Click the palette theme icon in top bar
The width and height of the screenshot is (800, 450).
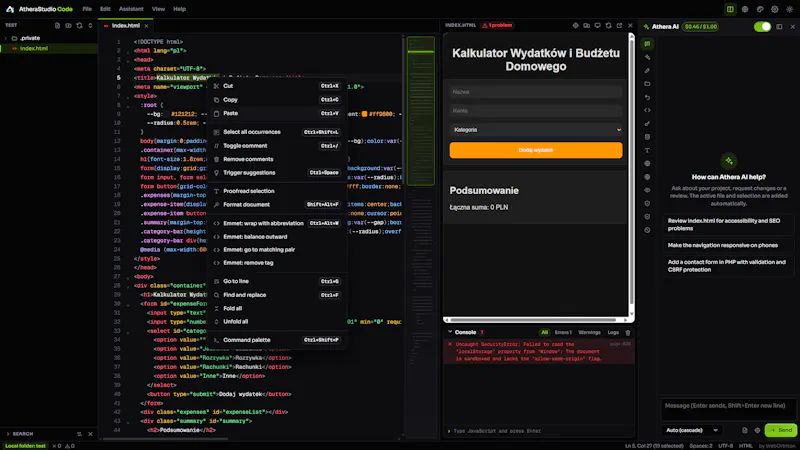pyautogui.click(x=760, y=9)
